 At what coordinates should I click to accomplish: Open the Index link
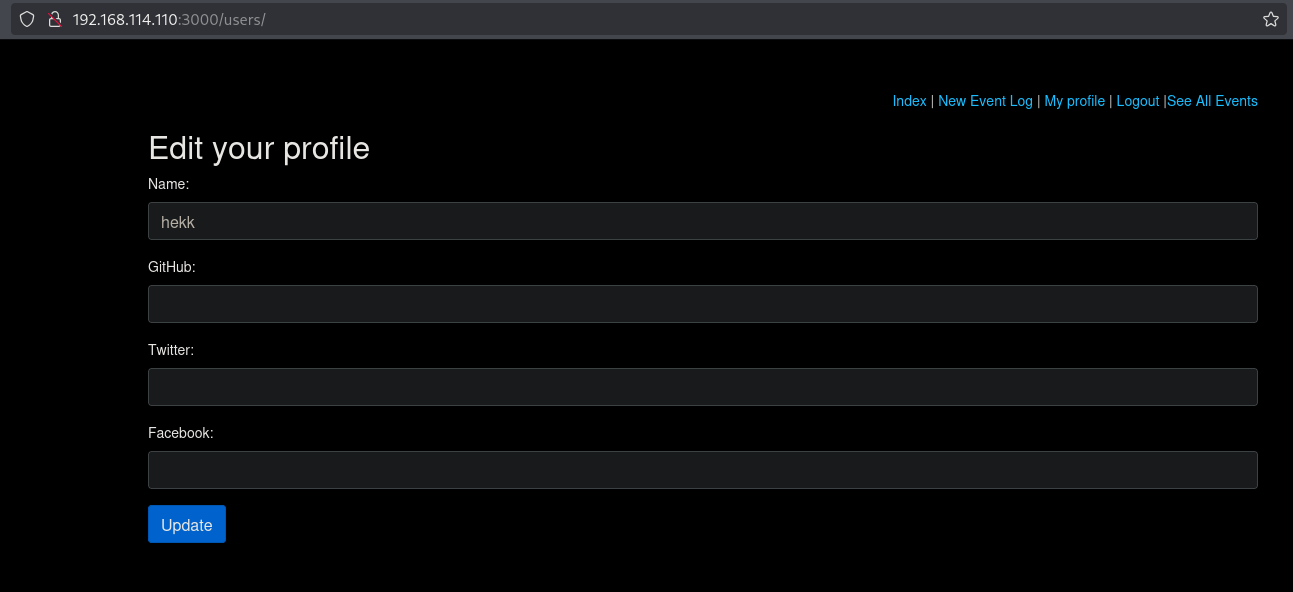point(909,101)
